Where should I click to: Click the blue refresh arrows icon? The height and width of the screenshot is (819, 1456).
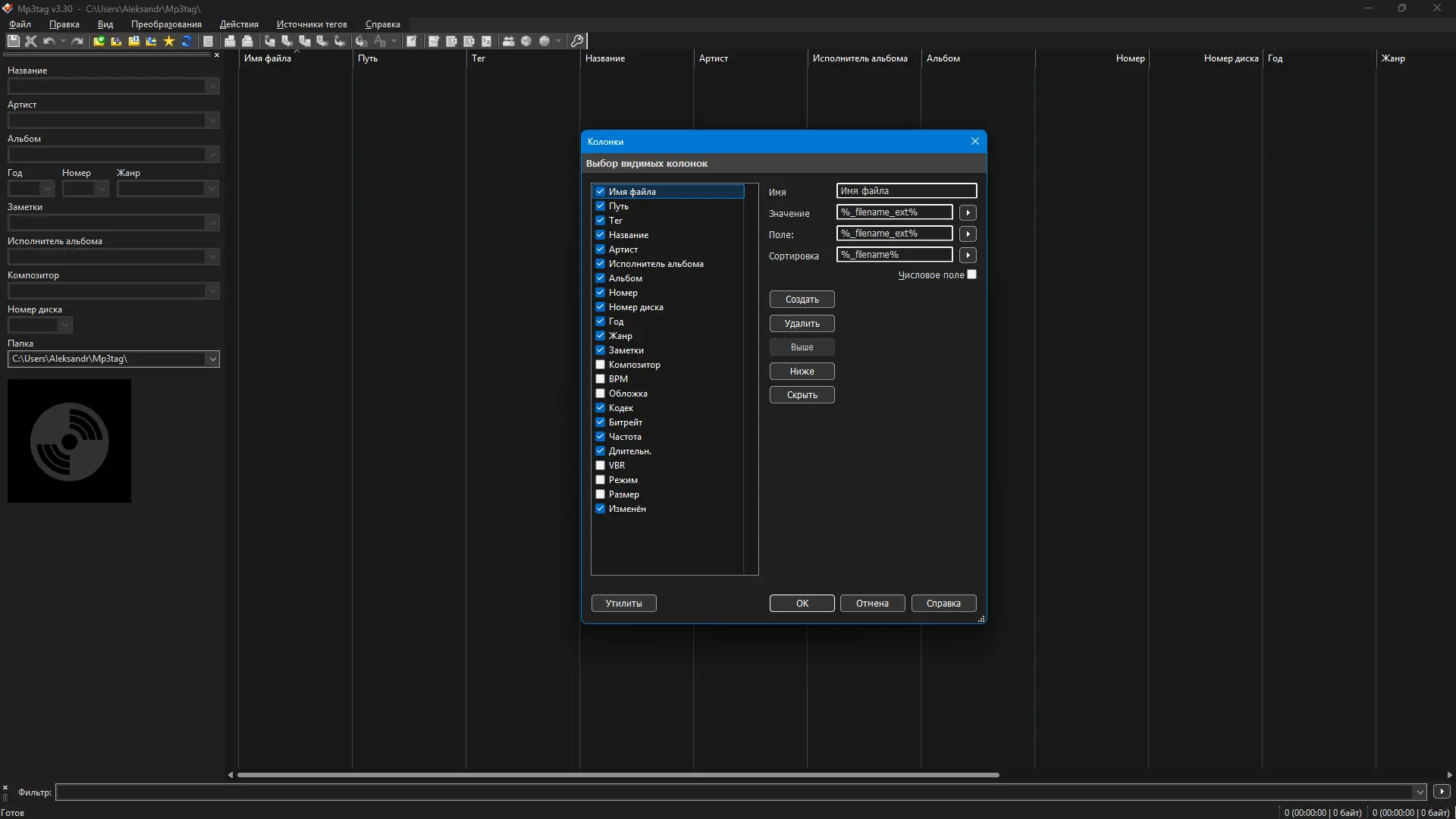tap(187, 41)
